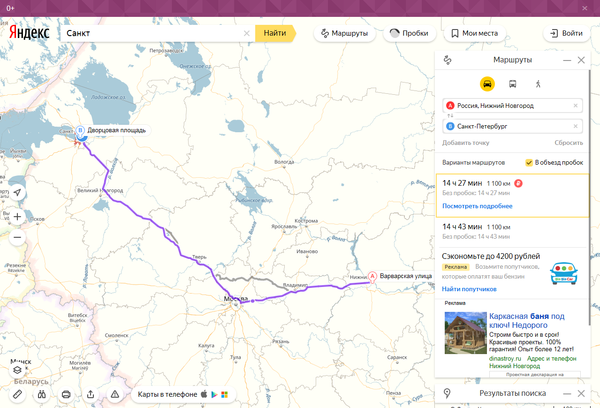Zoom in on the map

pos(17,216)
